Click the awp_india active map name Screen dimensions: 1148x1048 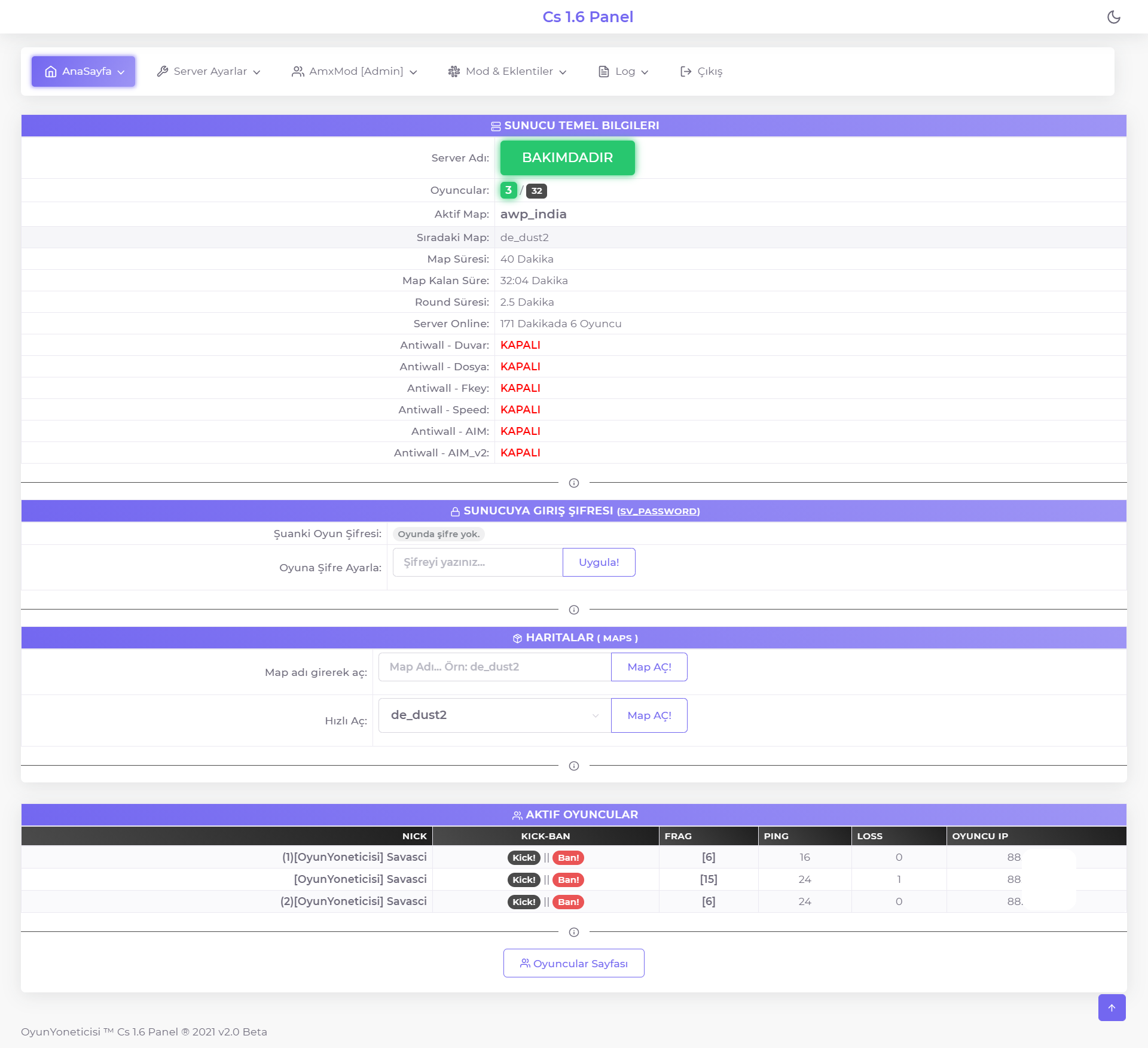tap(533, 214)
